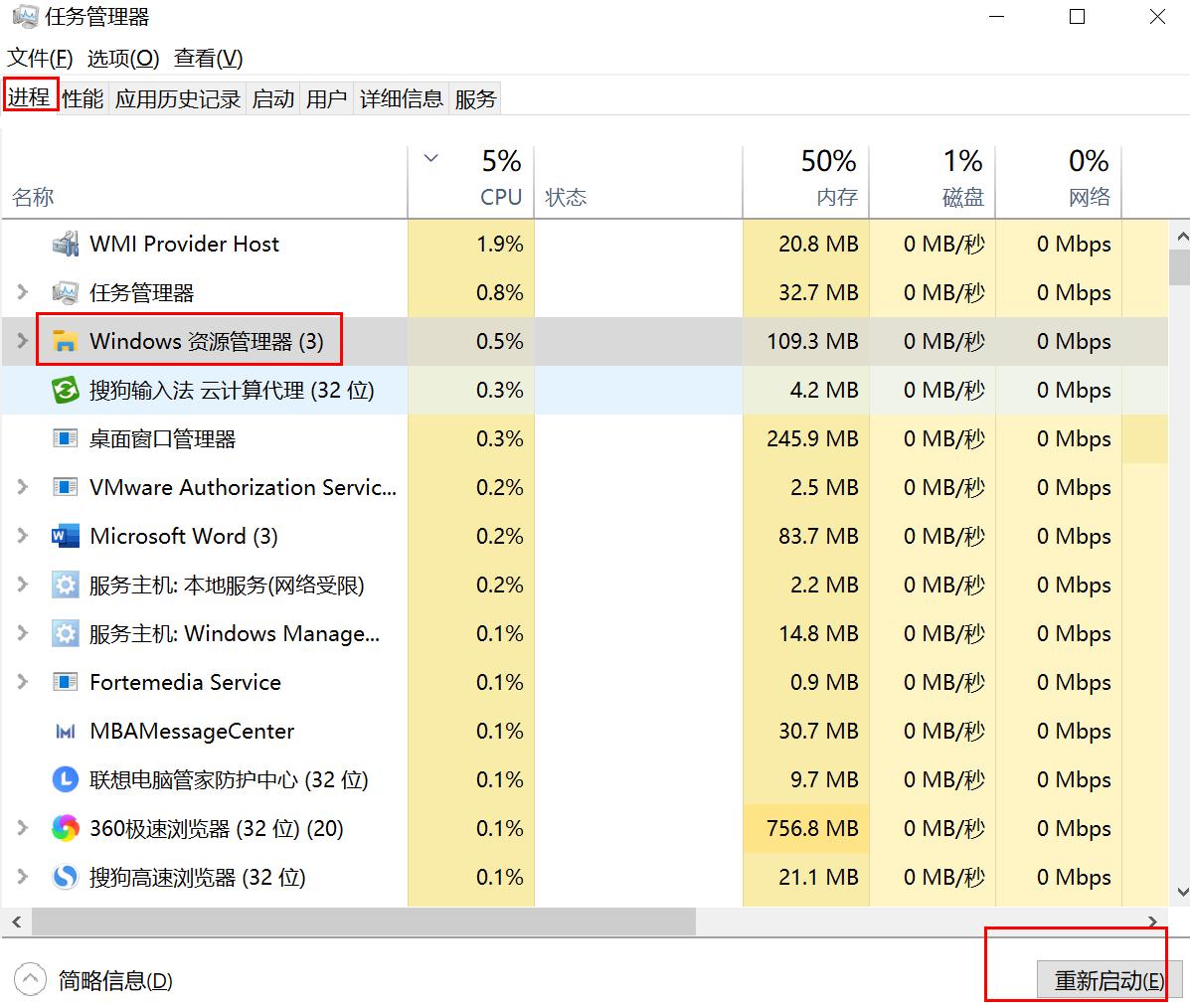Viewport: 1190px width, 1008px height.
Task: Click the sort arrow above CPU column
Action: (430, 157)
